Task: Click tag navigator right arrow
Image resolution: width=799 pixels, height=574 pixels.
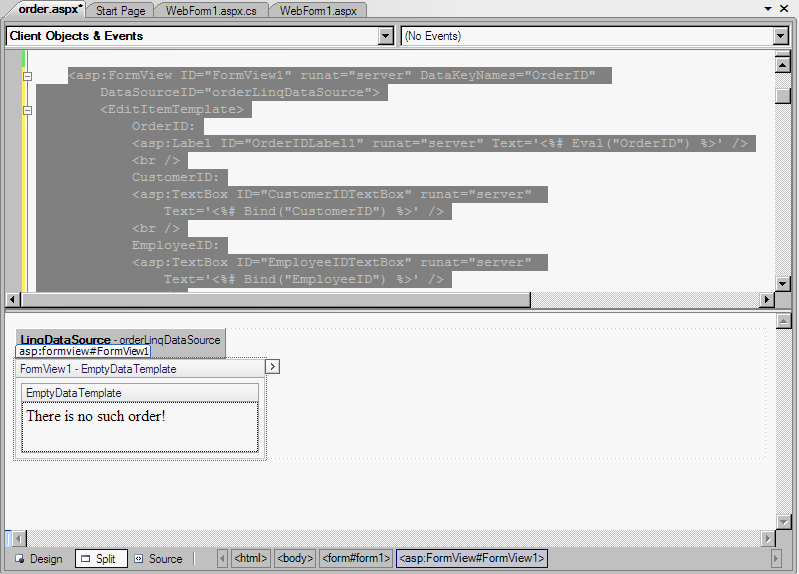Action: coord(776,559)
